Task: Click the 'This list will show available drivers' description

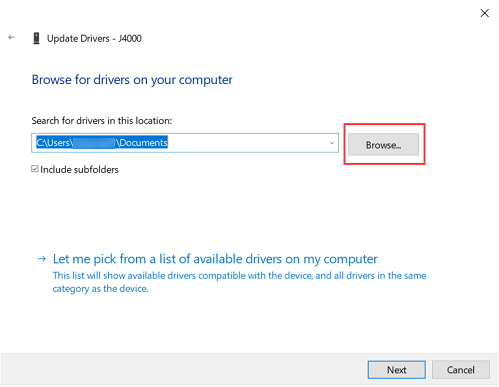Action: tap(239, 282)
